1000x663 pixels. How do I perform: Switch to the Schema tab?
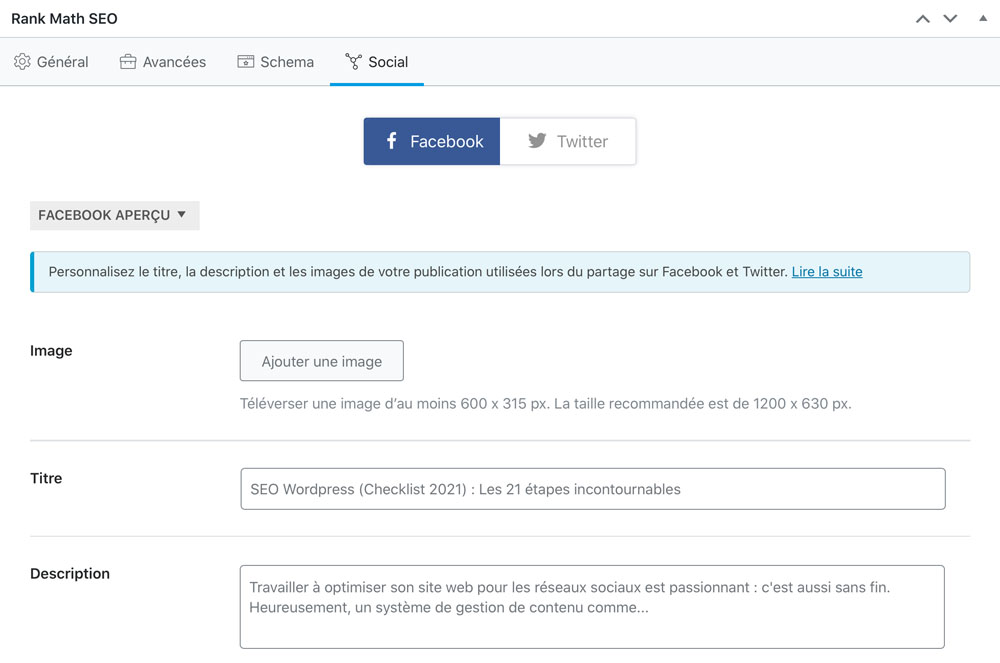(276, 62)
